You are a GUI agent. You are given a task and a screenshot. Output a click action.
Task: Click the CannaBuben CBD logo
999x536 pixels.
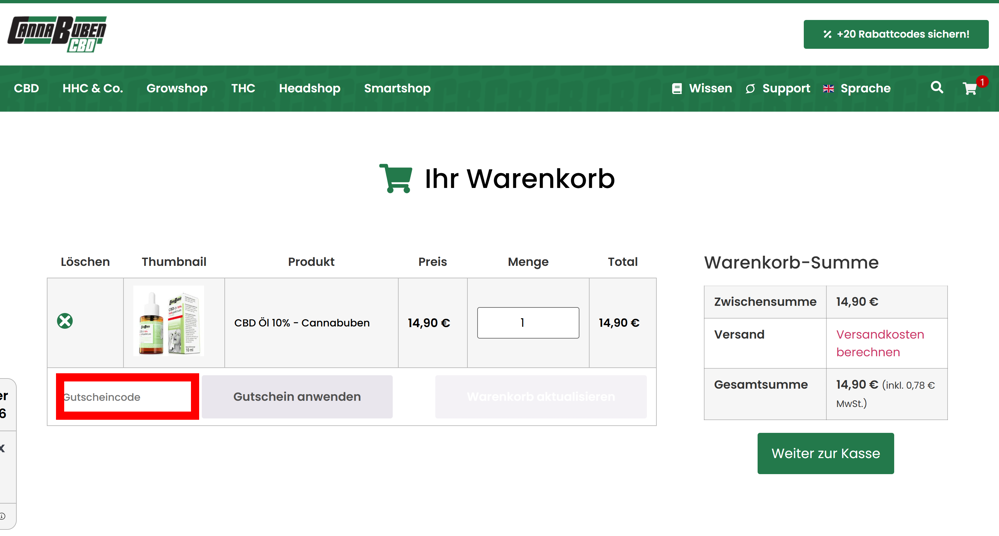57,34
